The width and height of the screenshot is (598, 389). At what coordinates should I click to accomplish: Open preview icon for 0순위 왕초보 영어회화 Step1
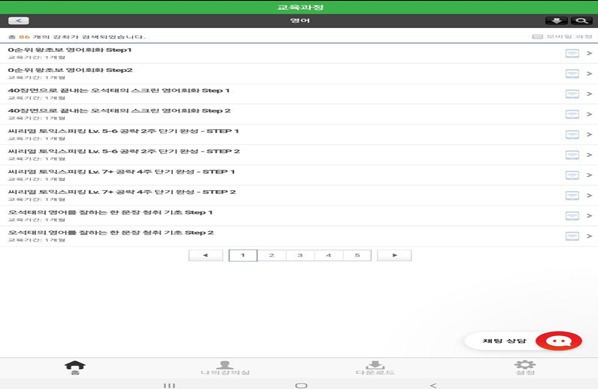click(572, 53)
